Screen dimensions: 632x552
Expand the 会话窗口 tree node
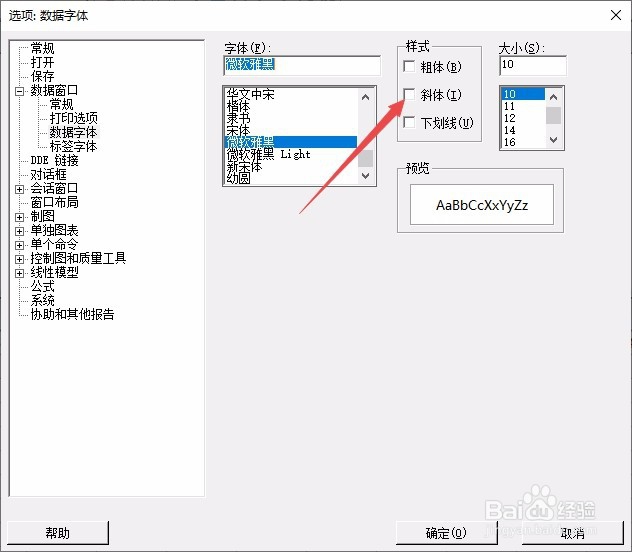(19, 189)
